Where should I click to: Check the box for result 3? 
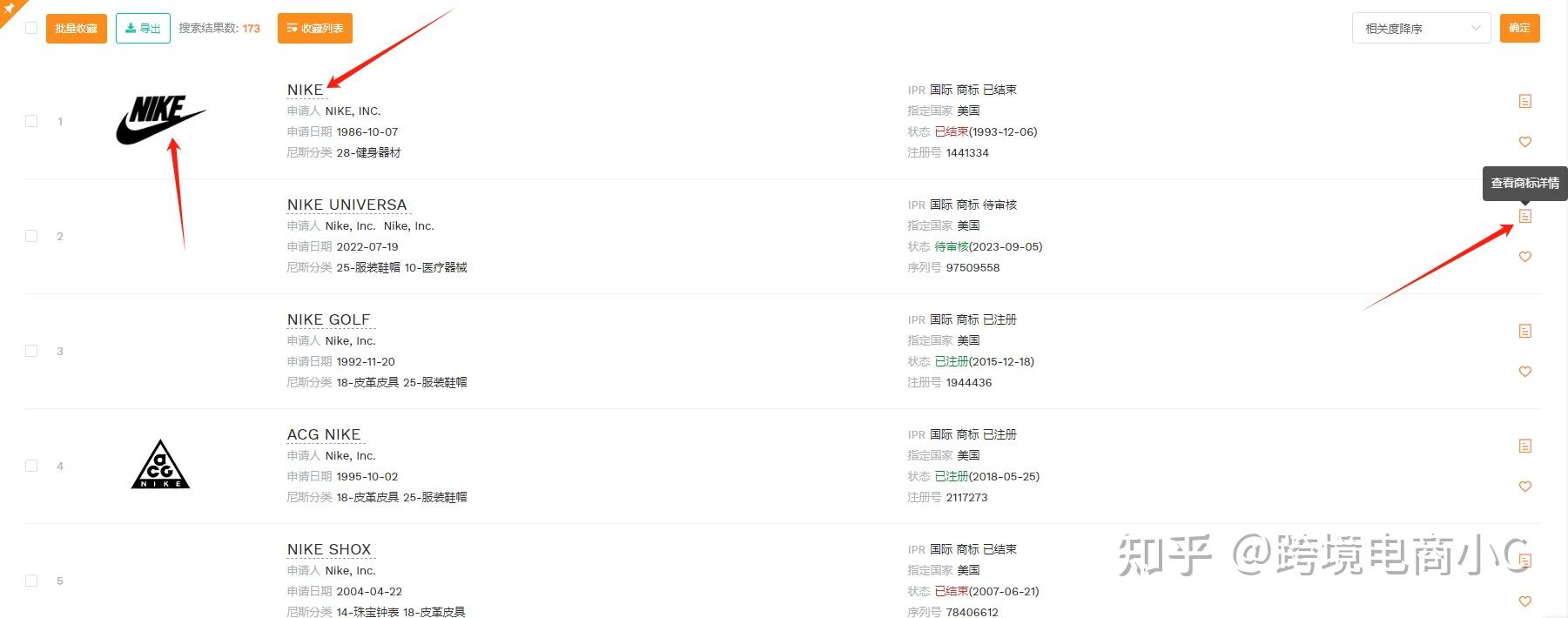(31, 351)
